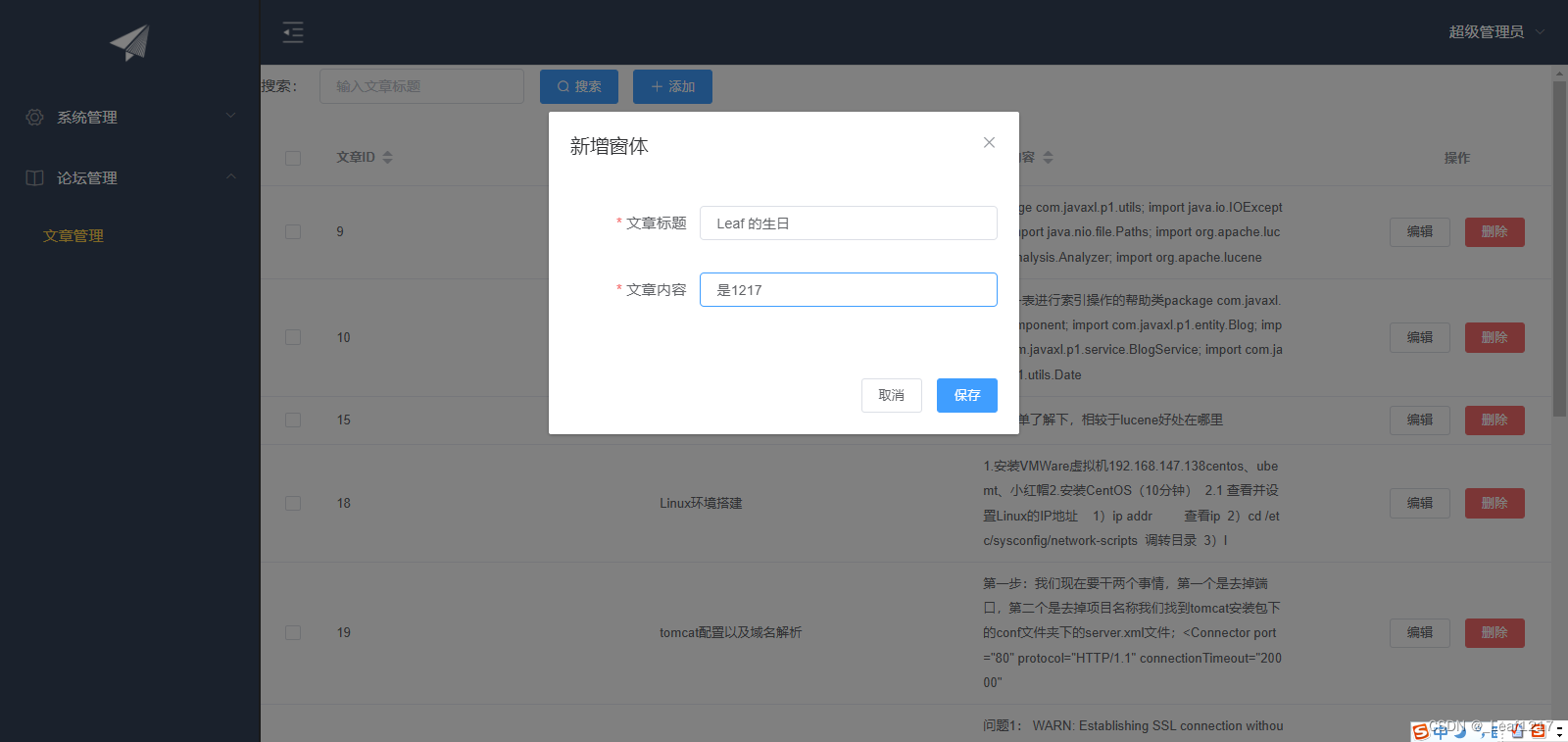Toggle the 中 Chinese input mode icon

pyautogui.click(x=1441, y=731)
